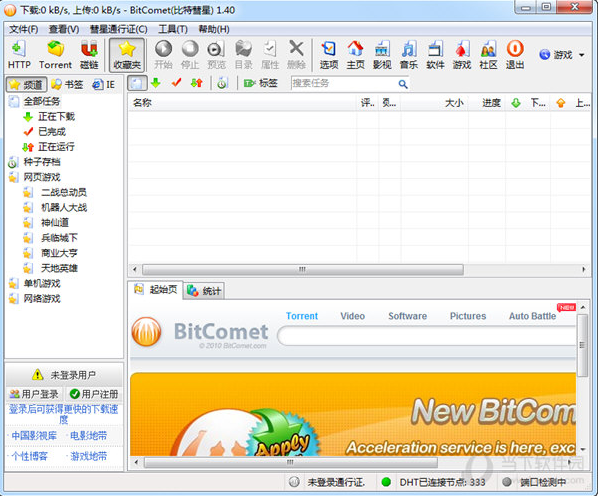Click the task list horizontal scrollbar
This screenshot has height=496, width=598.
pos(303,270)
